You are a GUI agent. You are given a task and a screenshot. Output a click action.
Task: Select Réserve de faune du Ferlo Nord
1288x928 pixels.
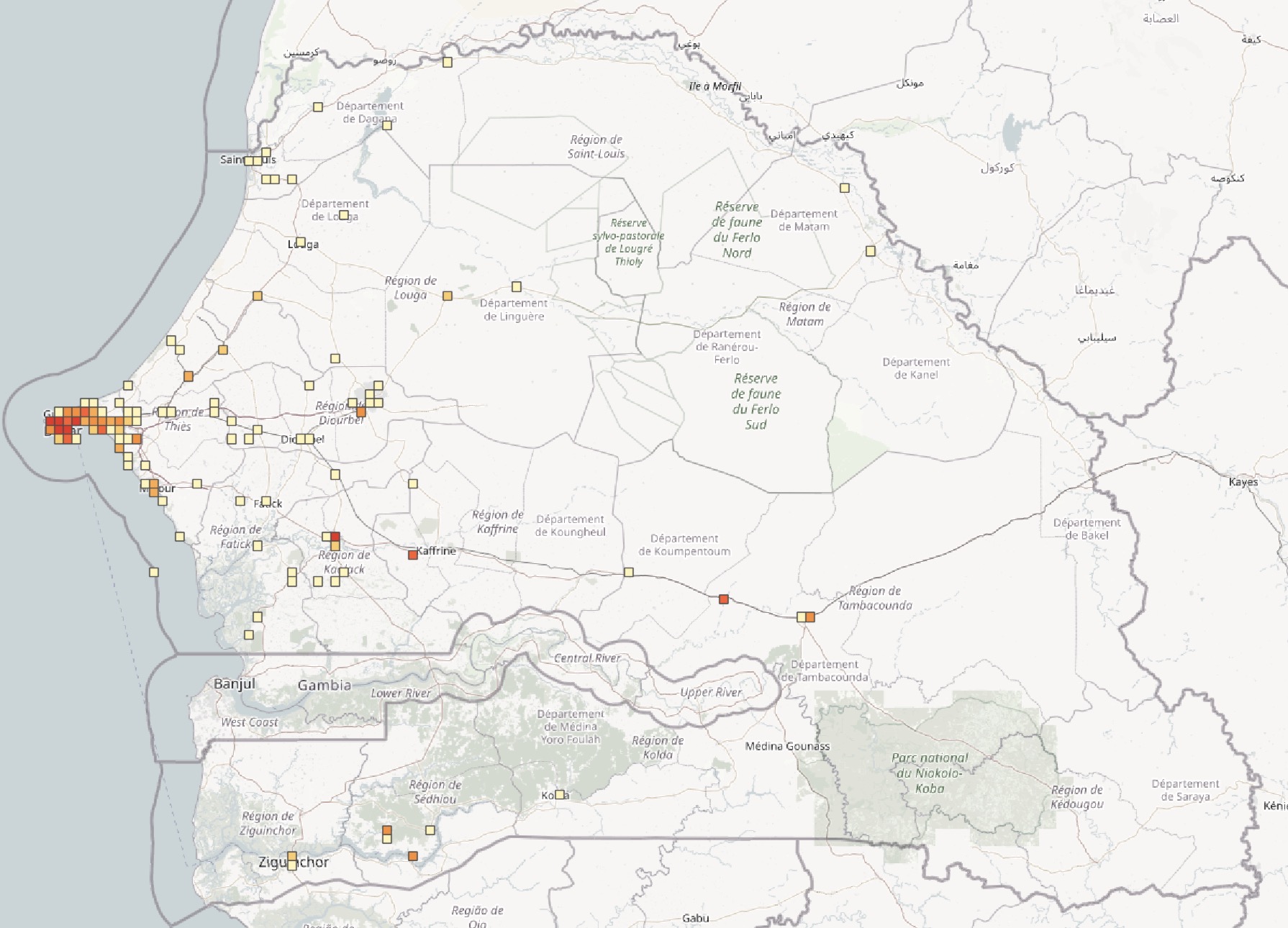click(x=737, y=229)
